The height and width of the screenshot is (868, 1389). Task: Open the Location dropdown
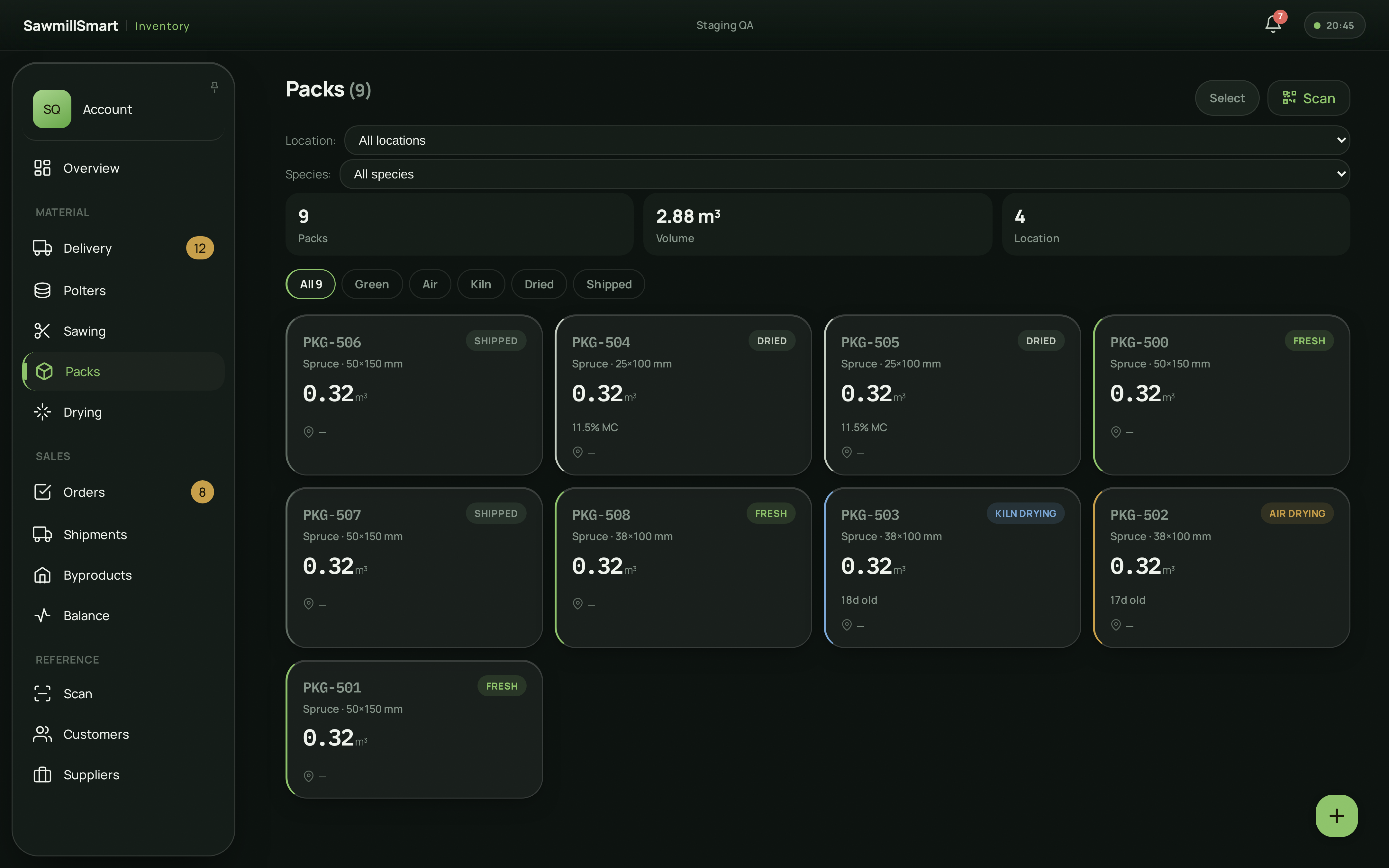[847, 140]
